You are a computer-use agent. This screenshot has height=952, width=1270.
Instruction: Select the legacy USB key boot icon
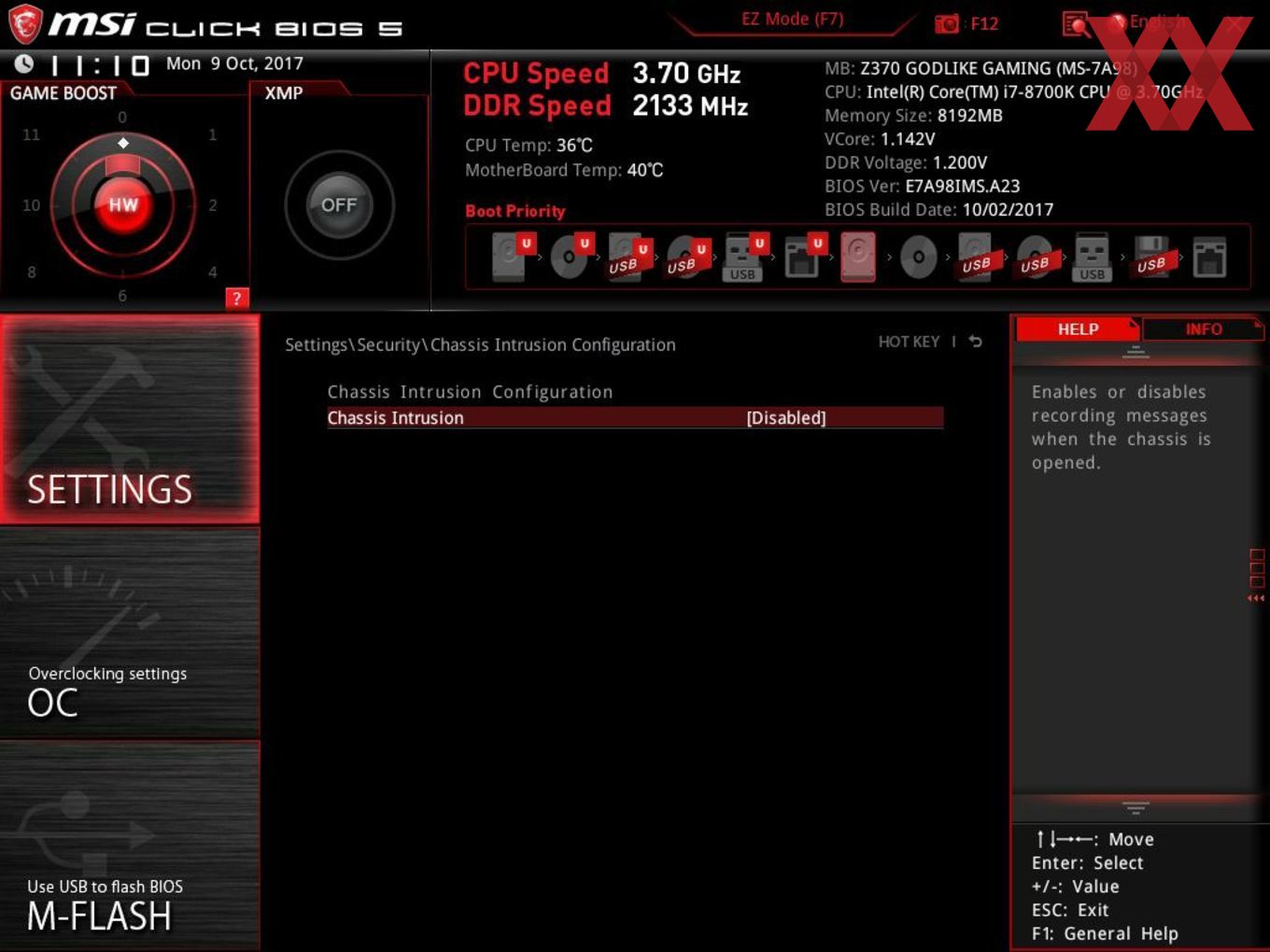click(1092, 257)
